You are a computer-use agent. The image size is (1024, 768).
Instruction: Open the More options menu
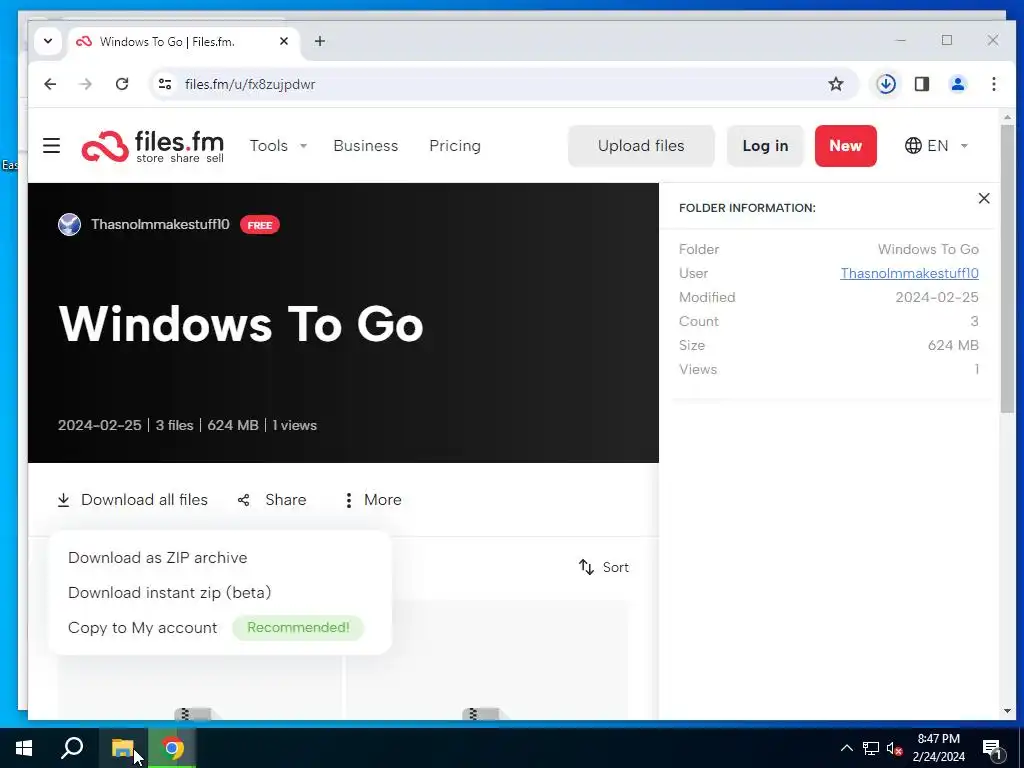point(373,500)
